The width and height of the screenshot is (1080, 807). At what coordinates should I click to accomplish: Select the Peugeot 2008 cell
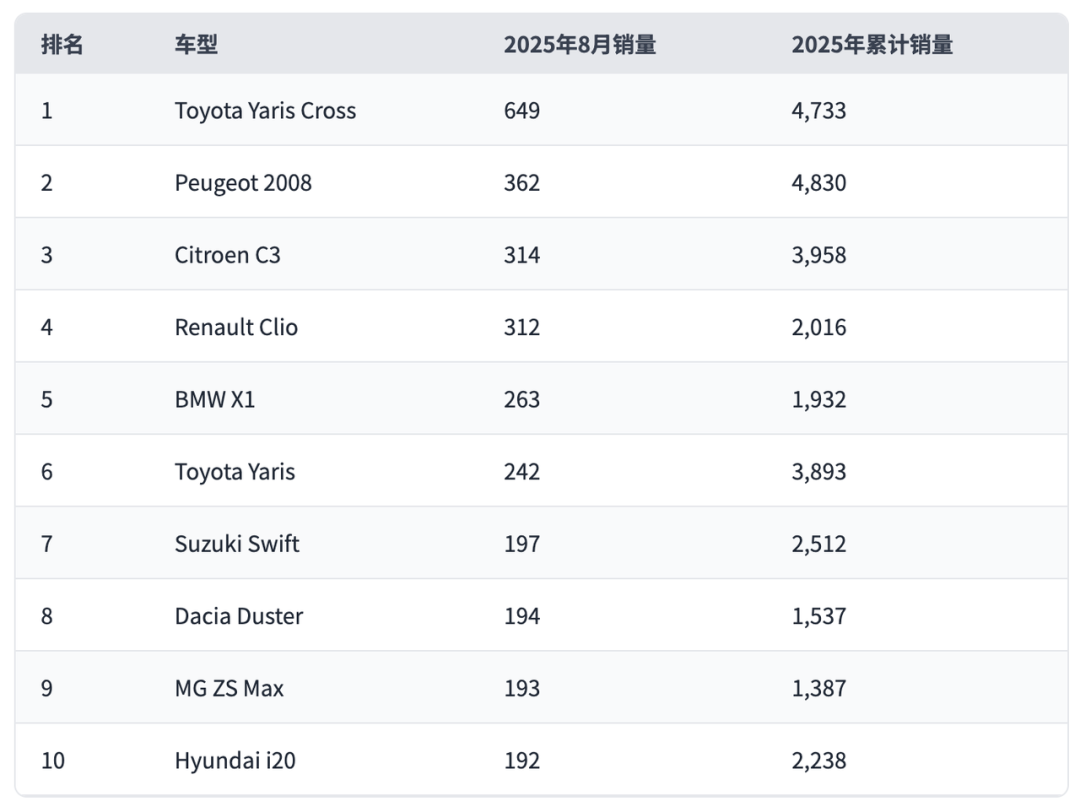(243, 183)
